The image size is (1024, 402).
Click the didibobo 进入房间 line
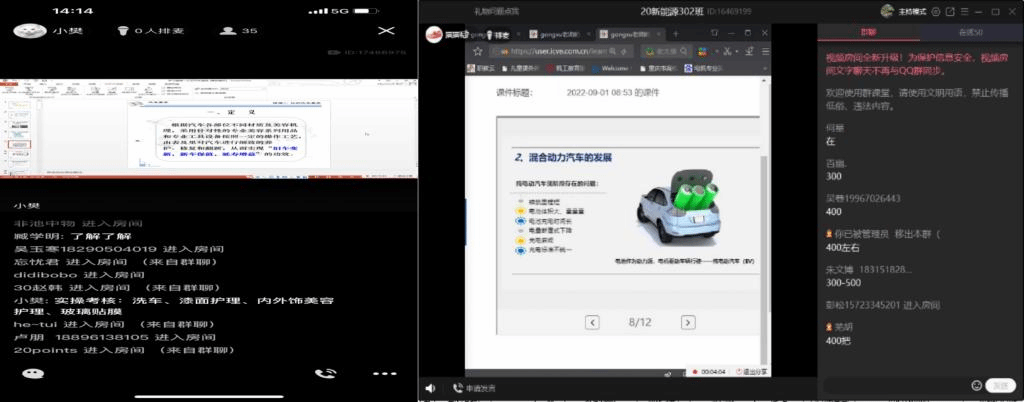pos(79,275)
